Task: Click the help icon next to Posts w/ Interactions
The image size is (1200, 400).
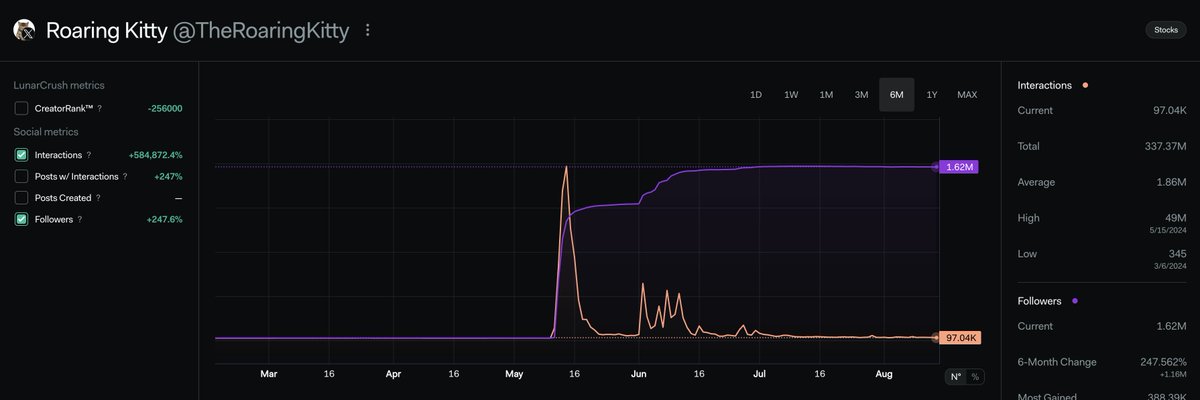Action: pos(125,176)
